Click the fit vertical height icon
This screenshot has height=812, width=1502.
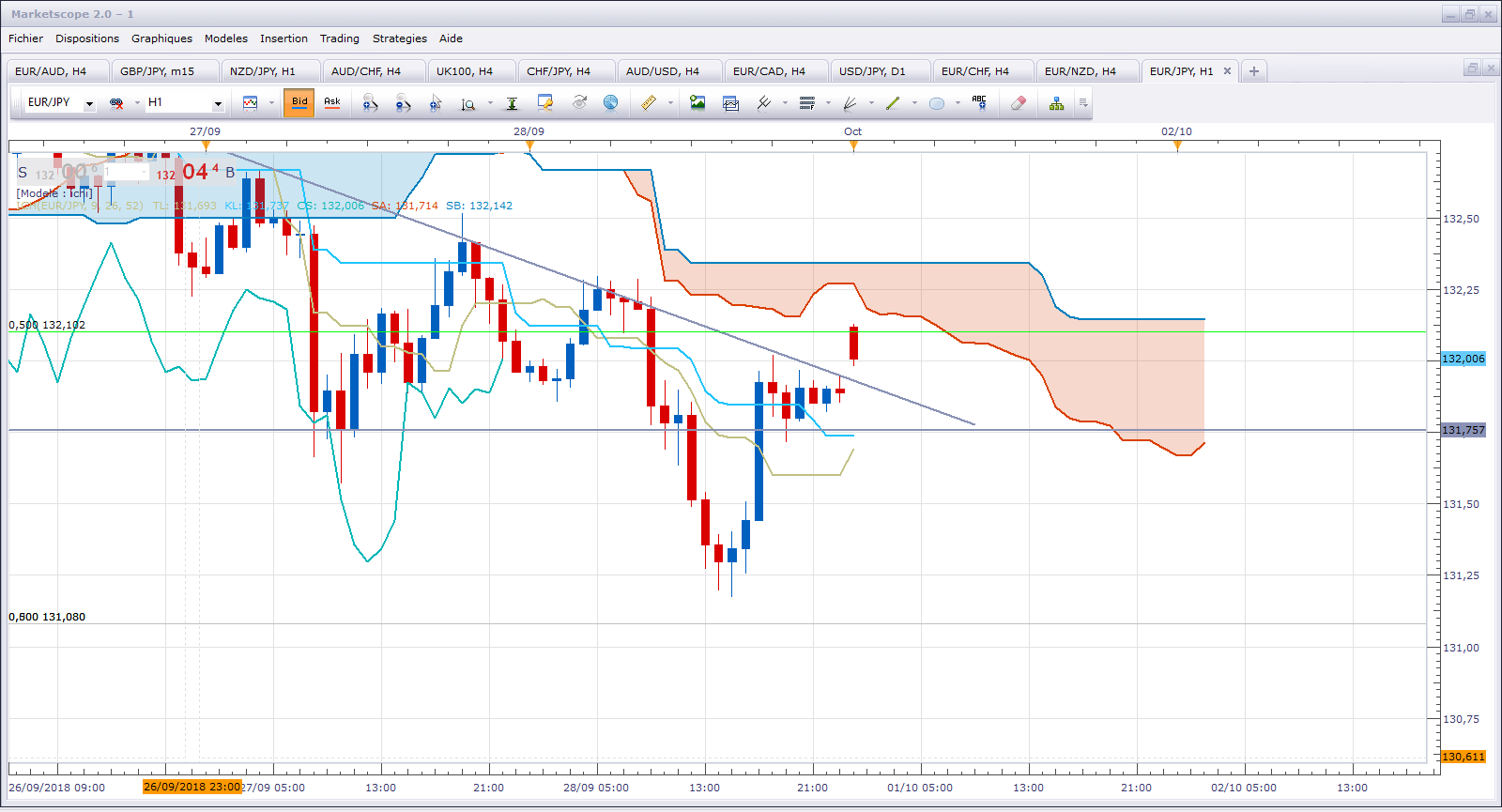512,103
